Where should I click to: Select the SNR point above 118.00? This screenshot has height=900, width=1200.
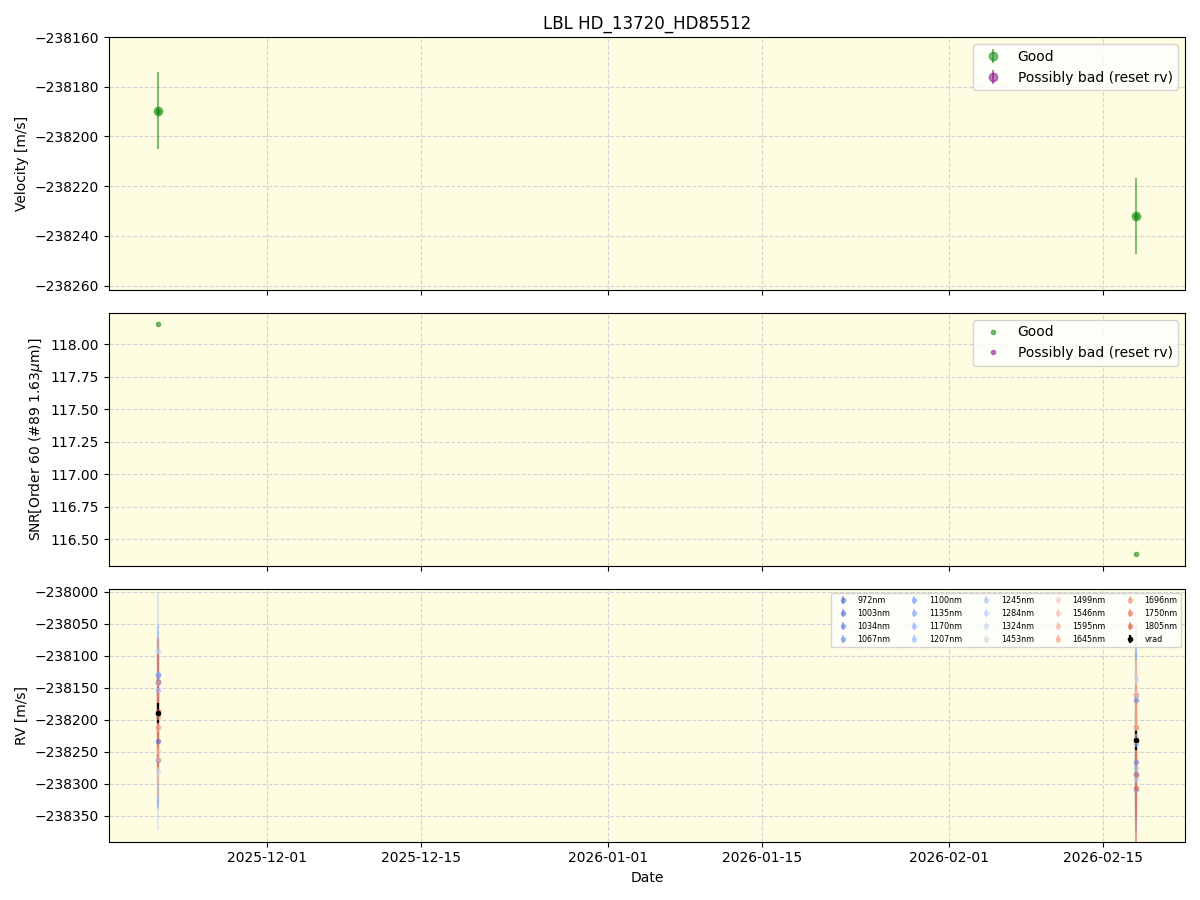(158, 324)
